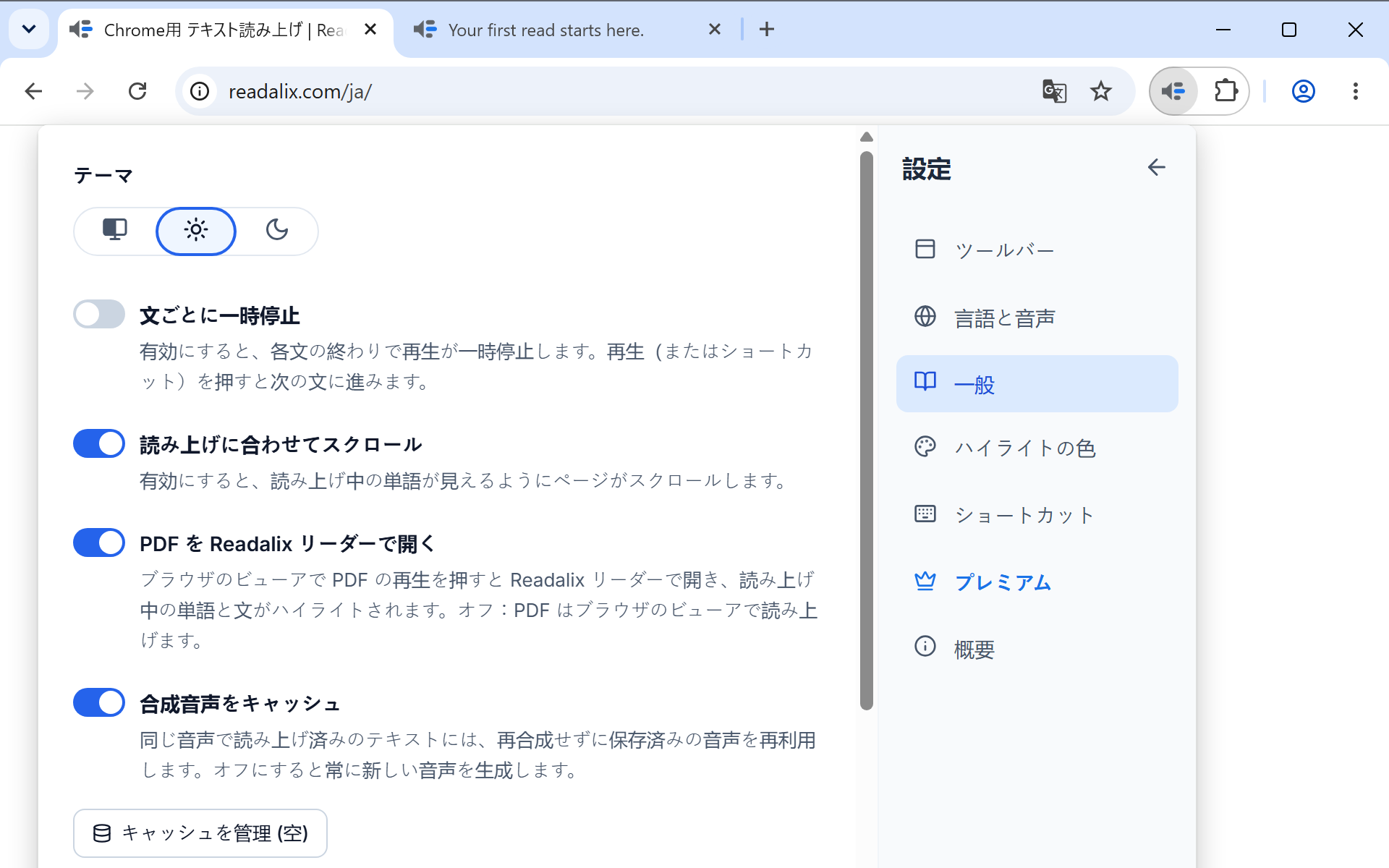Select 一般 settings section
Screen dimensions: 1389x868
point(1037,384)
